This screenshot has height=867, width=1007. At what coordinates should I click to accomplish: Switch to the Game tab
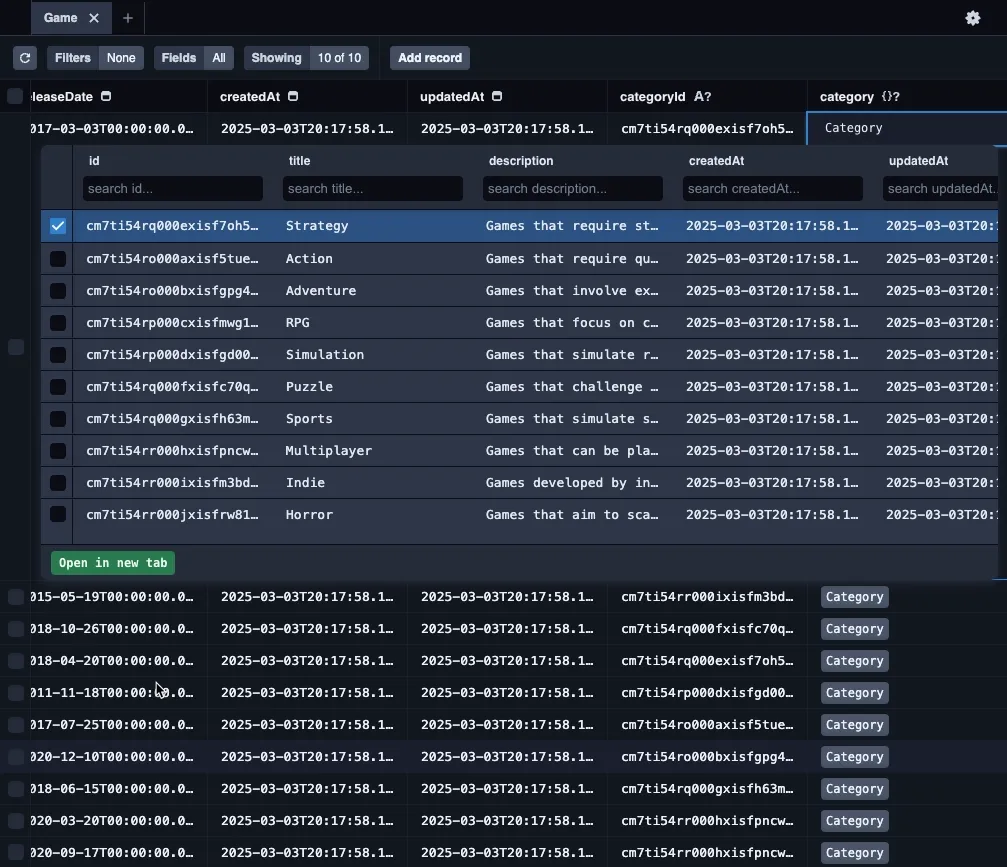point(61,18)
